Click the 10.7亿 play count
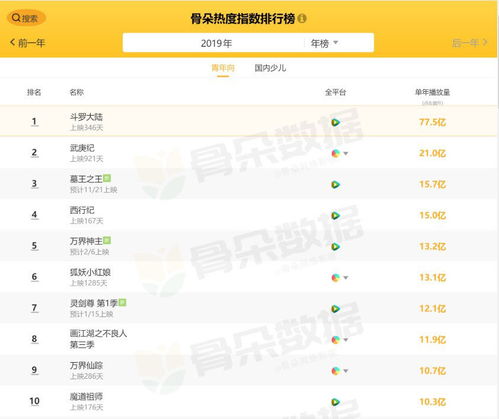 (x=432, y=371)
